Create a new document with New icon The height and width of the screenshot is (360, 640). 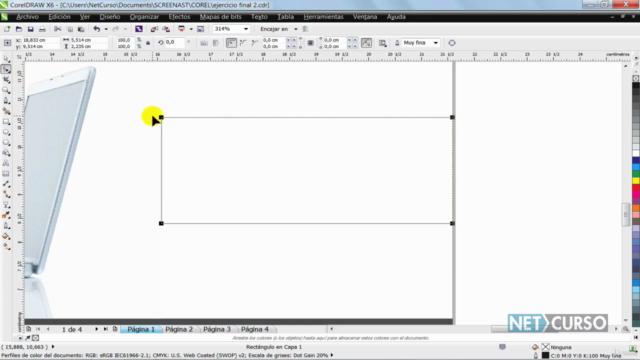click(7, 29)
